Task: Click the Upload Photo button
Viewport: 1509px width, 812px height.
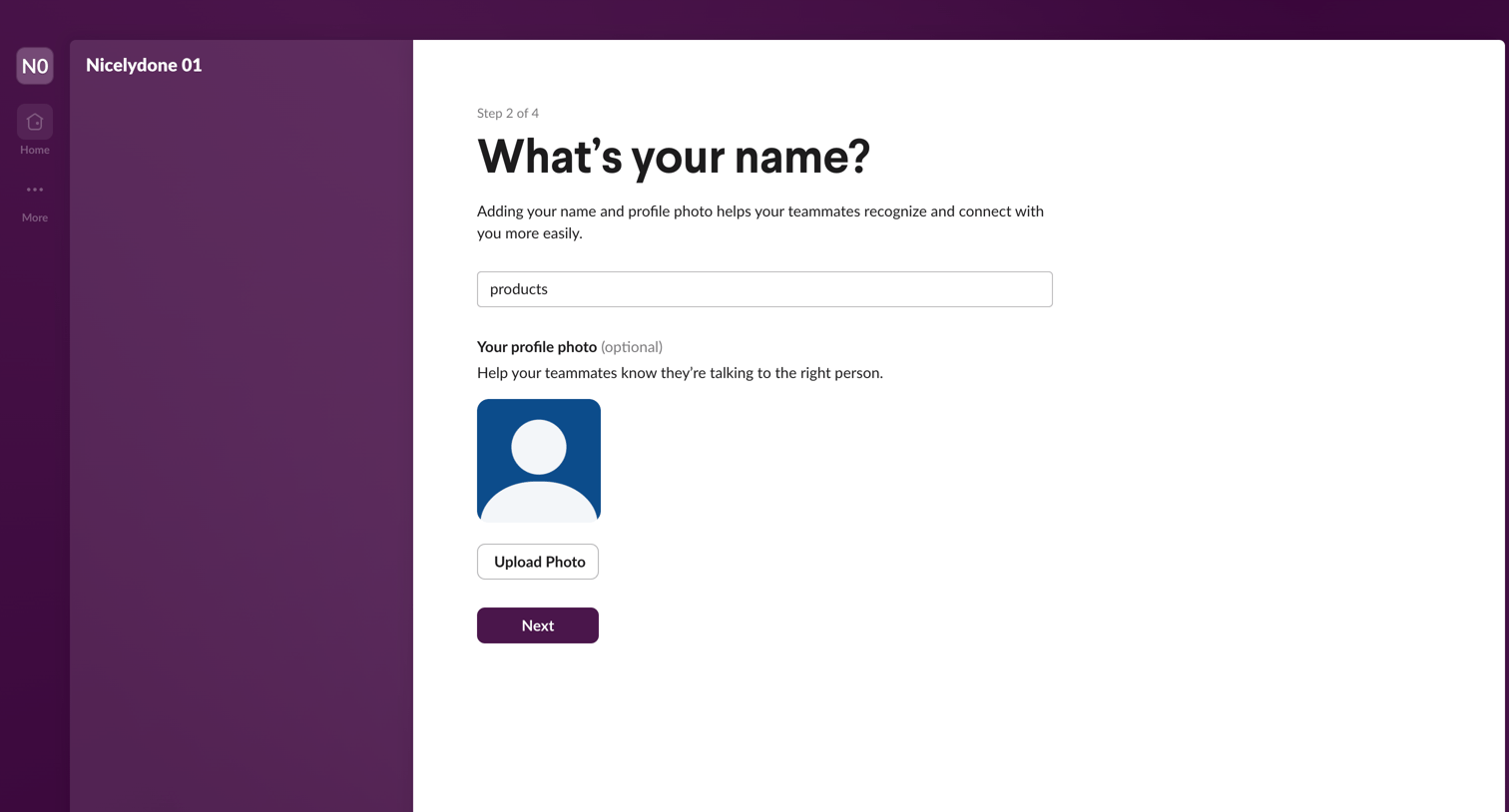Action: [x=538, y=562]
